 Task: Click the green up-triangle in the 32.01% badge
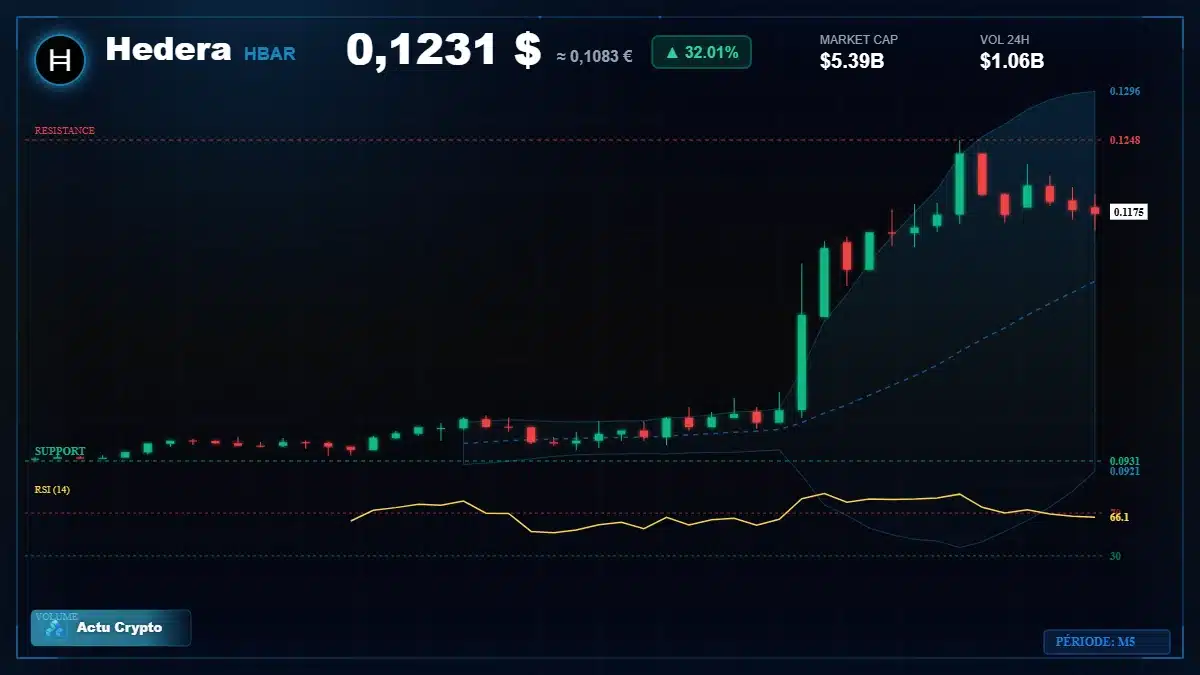click(672, 52)
